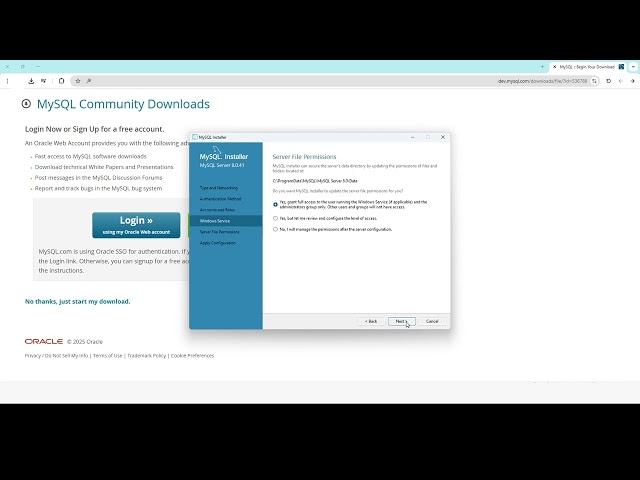The width and height of the screenshot is (640, 480).
Task: Close the MySQL Installer window
Action: [443, 137]
